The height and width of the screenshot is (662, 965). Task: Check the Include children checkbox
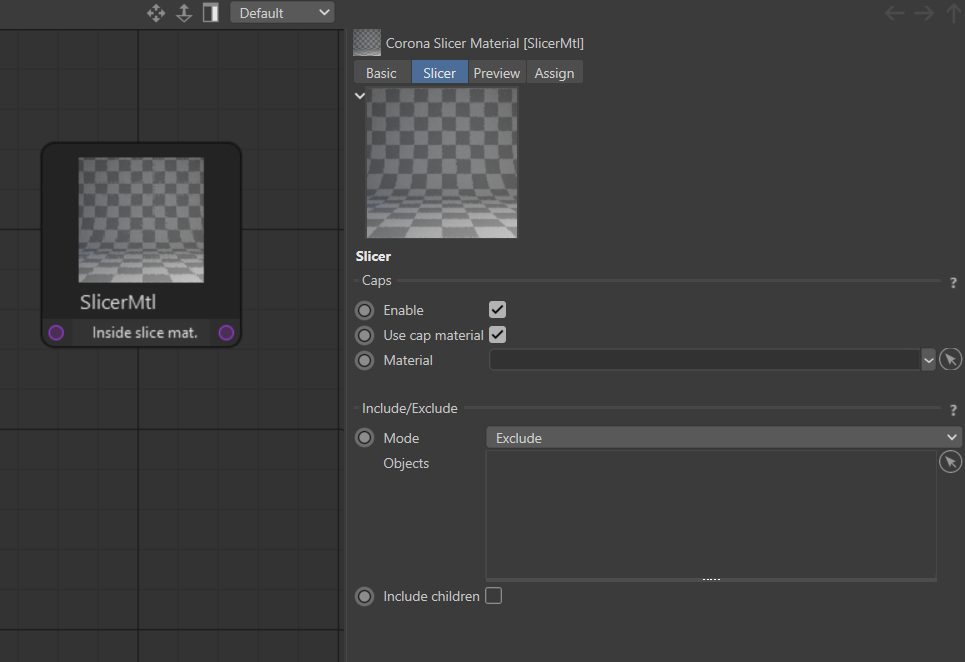494,596
